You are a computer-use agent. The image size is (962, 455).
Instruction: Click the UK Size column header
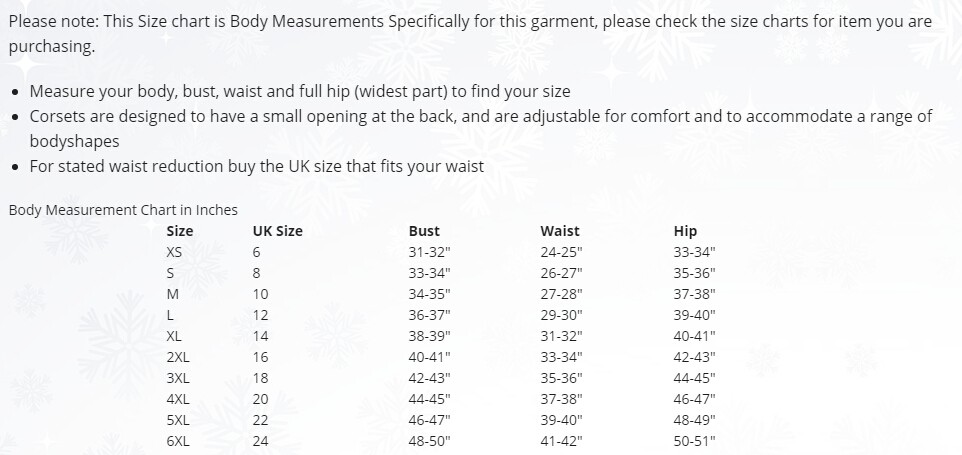tap(277, 231)
